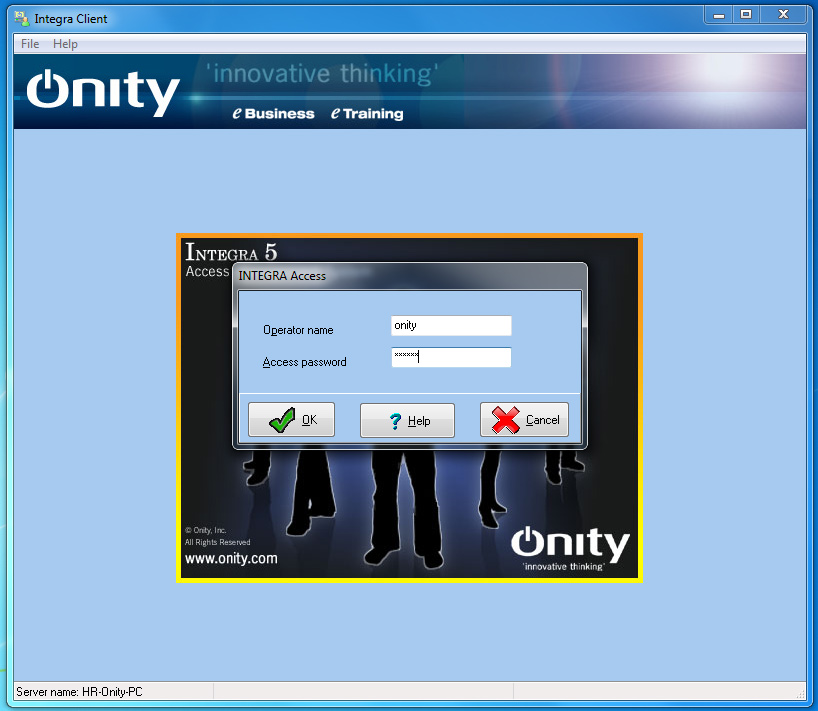Open the eTraining link in banner

coord(367,114)
